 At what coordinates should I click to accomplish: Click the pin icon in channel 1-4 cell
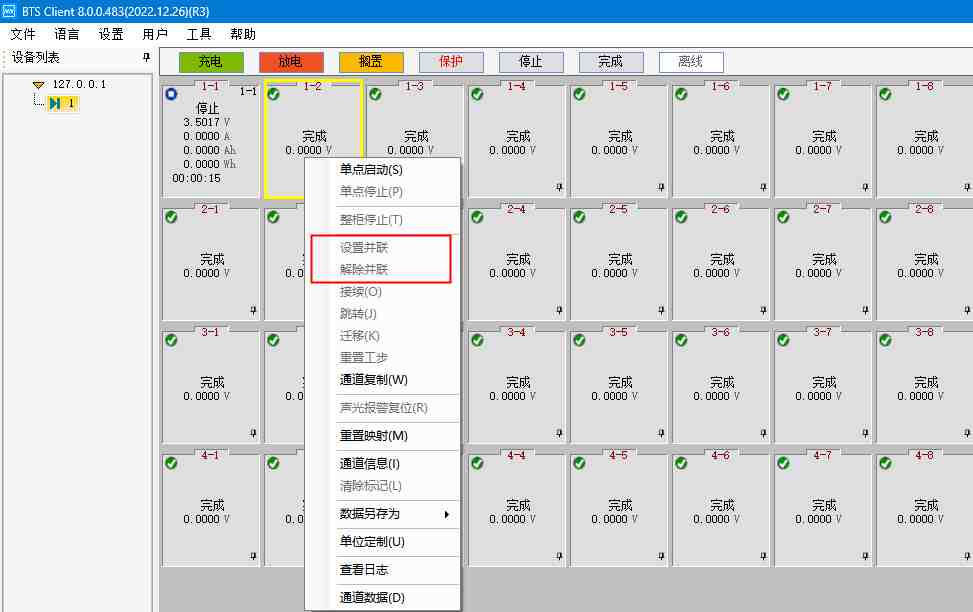coord(559,187)
